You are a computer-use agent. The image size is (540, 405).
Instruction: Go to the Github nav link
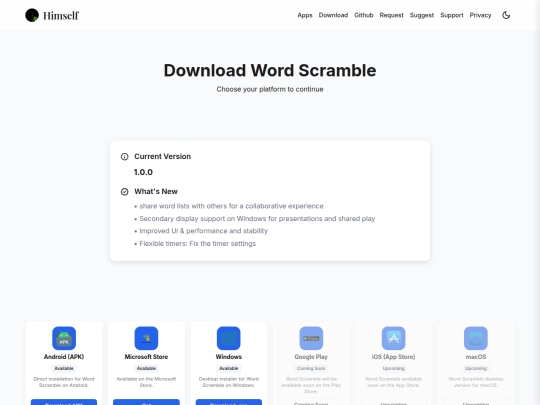[x=364, y=15]
